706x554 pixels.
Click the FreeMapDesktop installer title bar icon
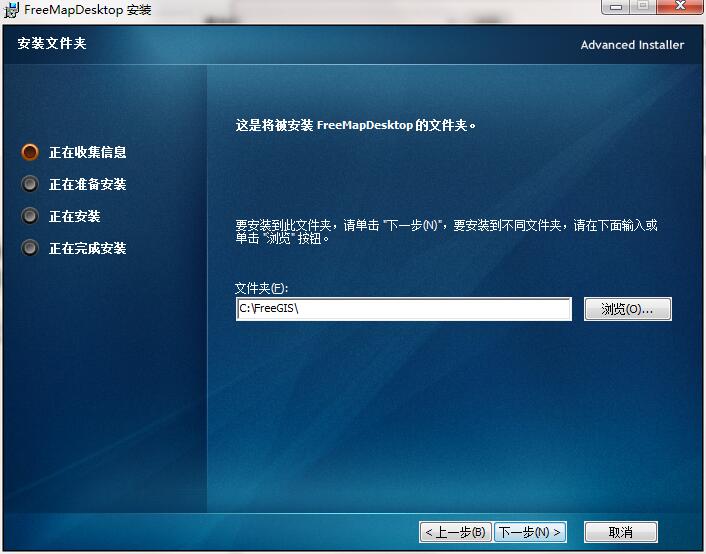(11, 9)
